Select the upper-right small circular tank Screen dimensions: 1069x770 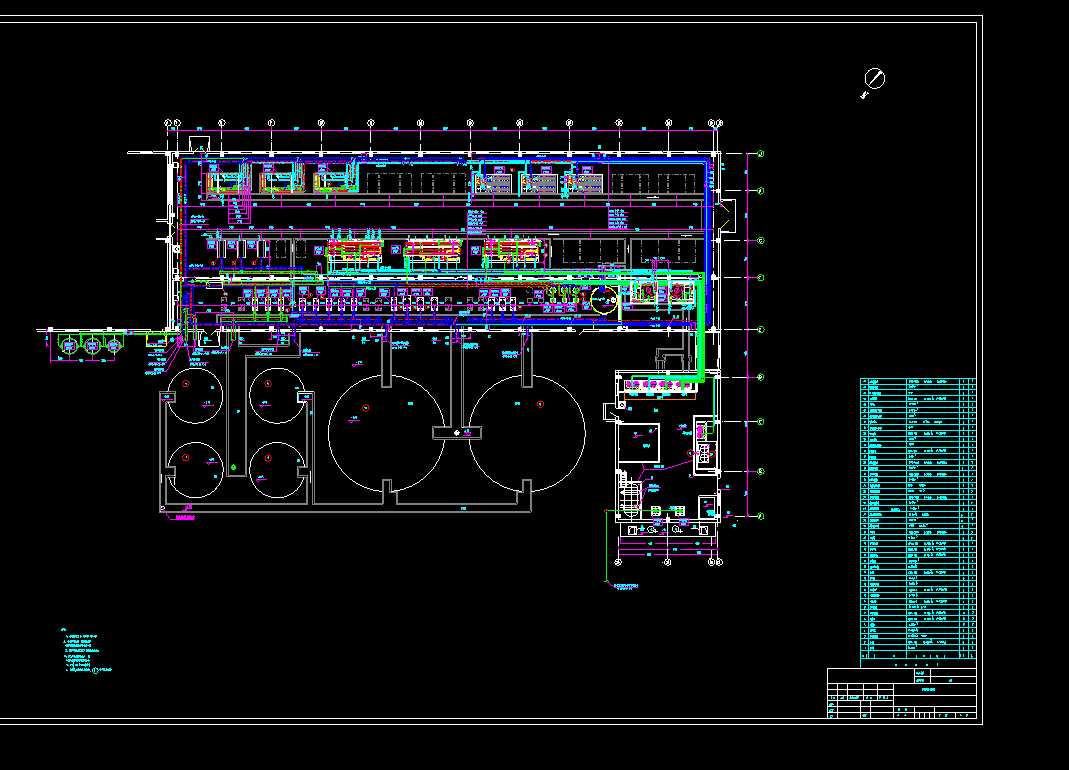click(x=277, y=395)
